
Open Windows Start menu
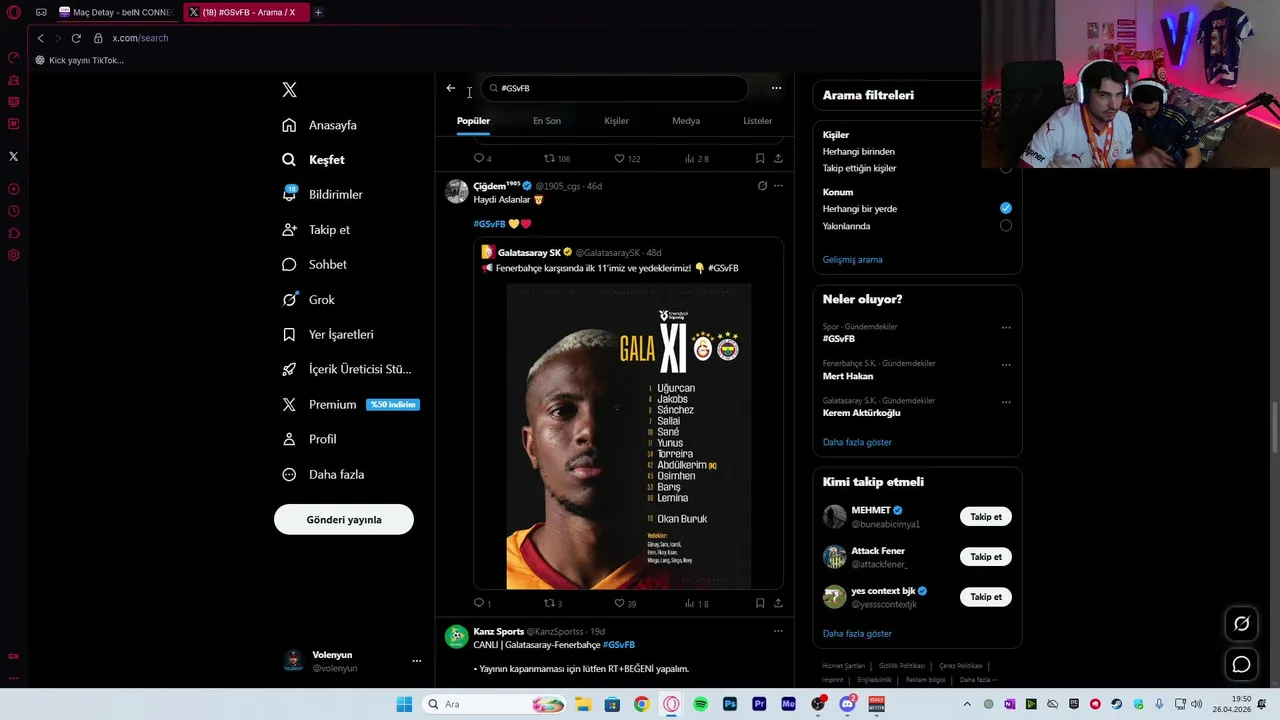click(404, 704)
